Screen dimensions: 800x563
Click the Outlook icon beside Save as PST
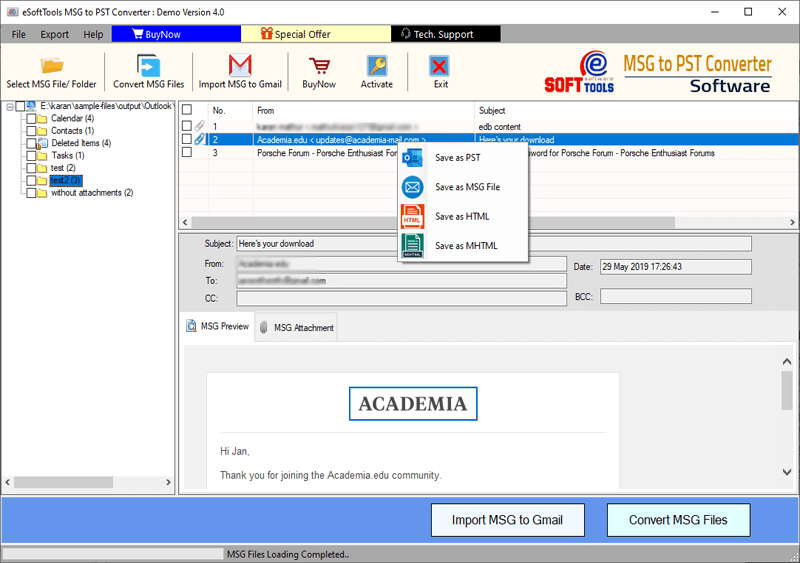point(412,158)
